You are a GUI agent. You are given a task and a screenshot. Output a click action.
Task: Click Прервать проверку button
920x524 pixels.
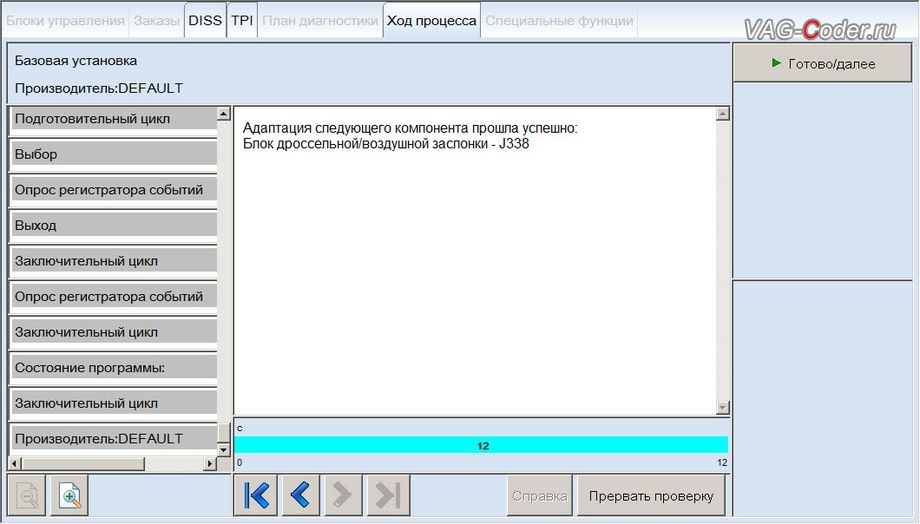click(651, 496)
